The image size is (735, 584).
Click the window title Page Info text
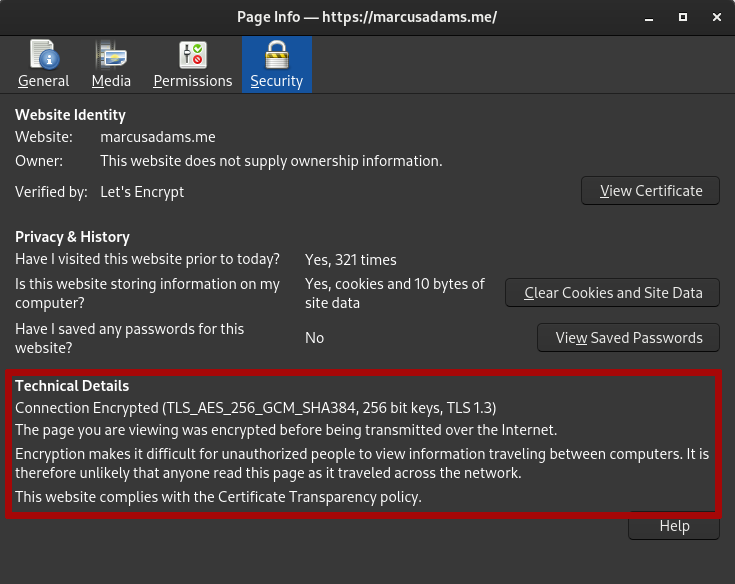367,17
